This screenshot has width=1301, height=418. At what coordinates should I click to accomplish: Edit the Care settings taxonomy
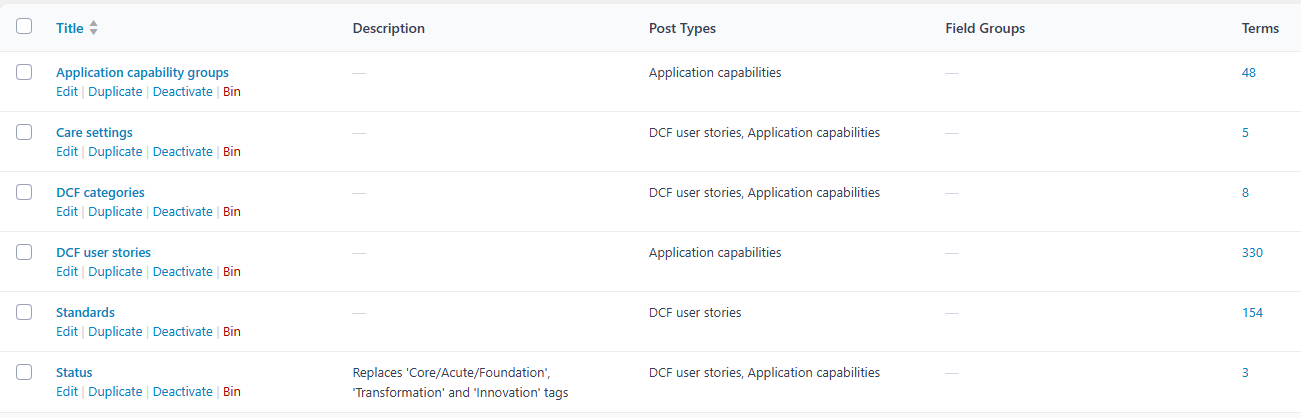tap(67, 152)
